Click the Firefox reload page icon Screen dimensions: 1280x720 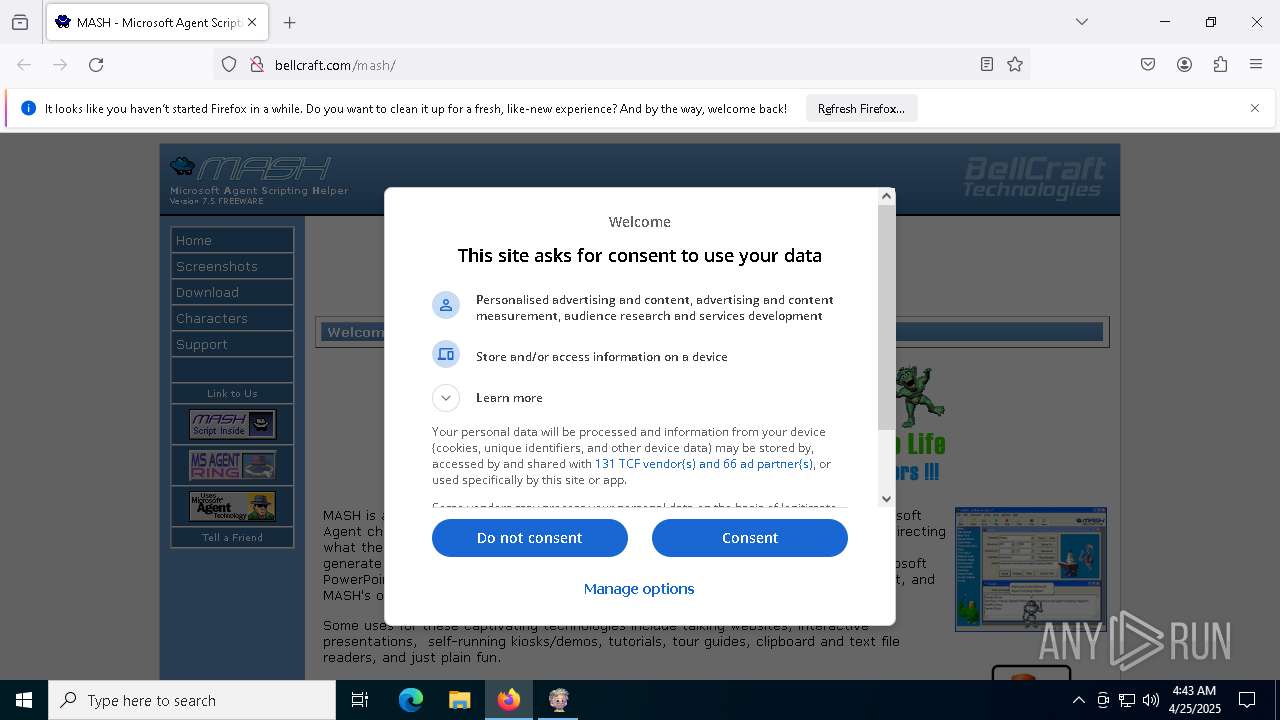96,65
